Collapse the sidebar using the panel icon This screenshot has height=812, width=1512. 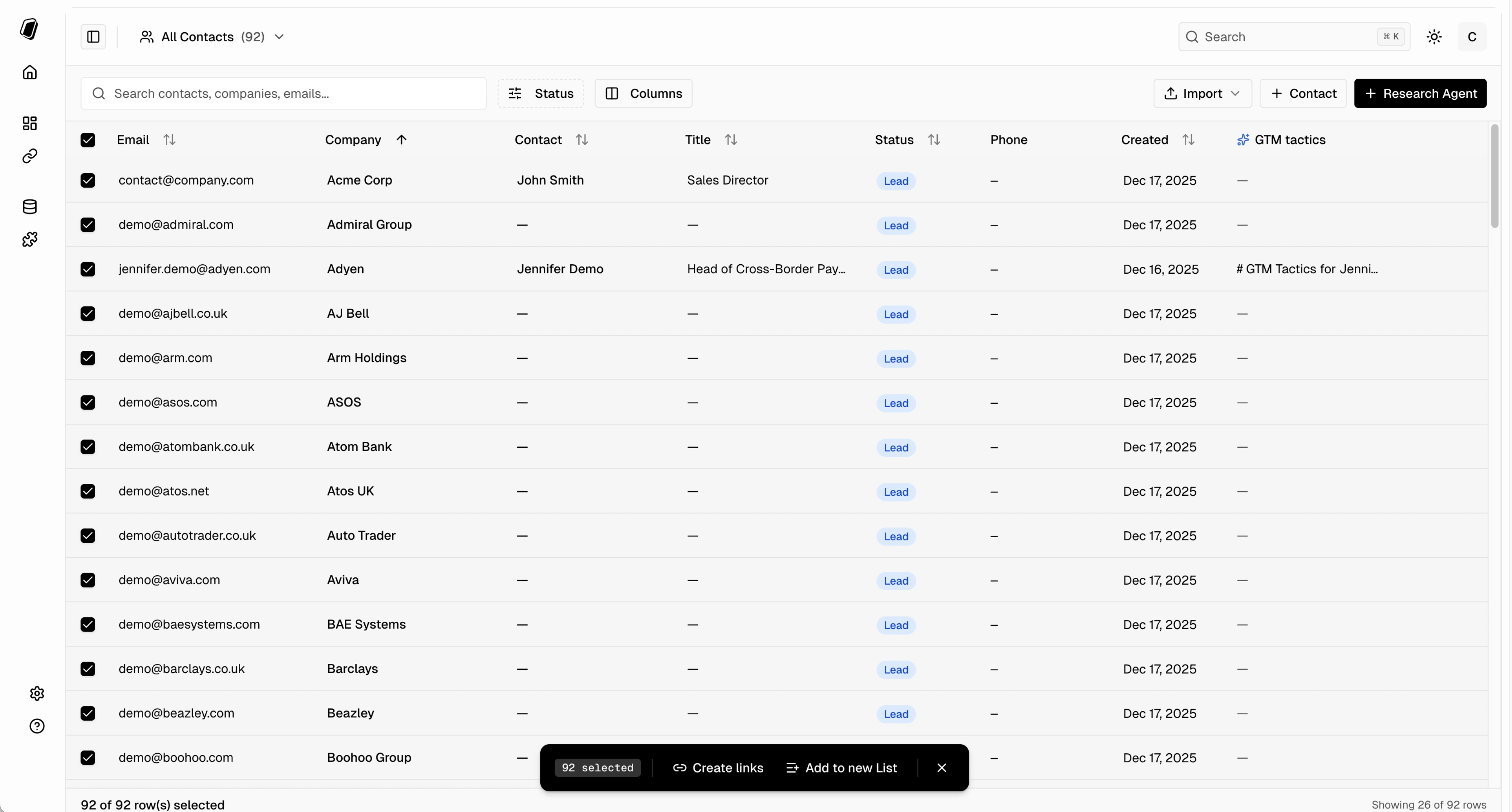[x=94, y=36]
